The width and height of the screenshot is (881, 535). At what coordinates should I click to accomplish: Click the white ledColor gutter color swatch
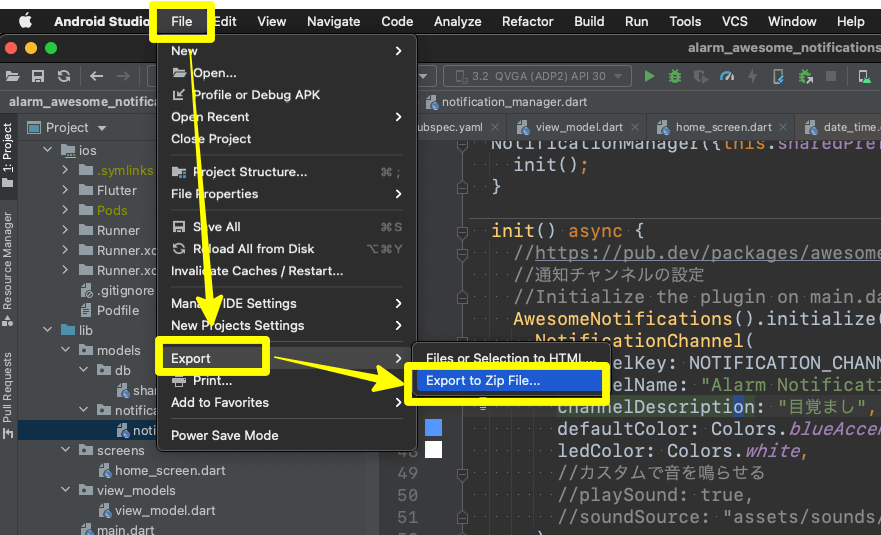tap(433, 450)
